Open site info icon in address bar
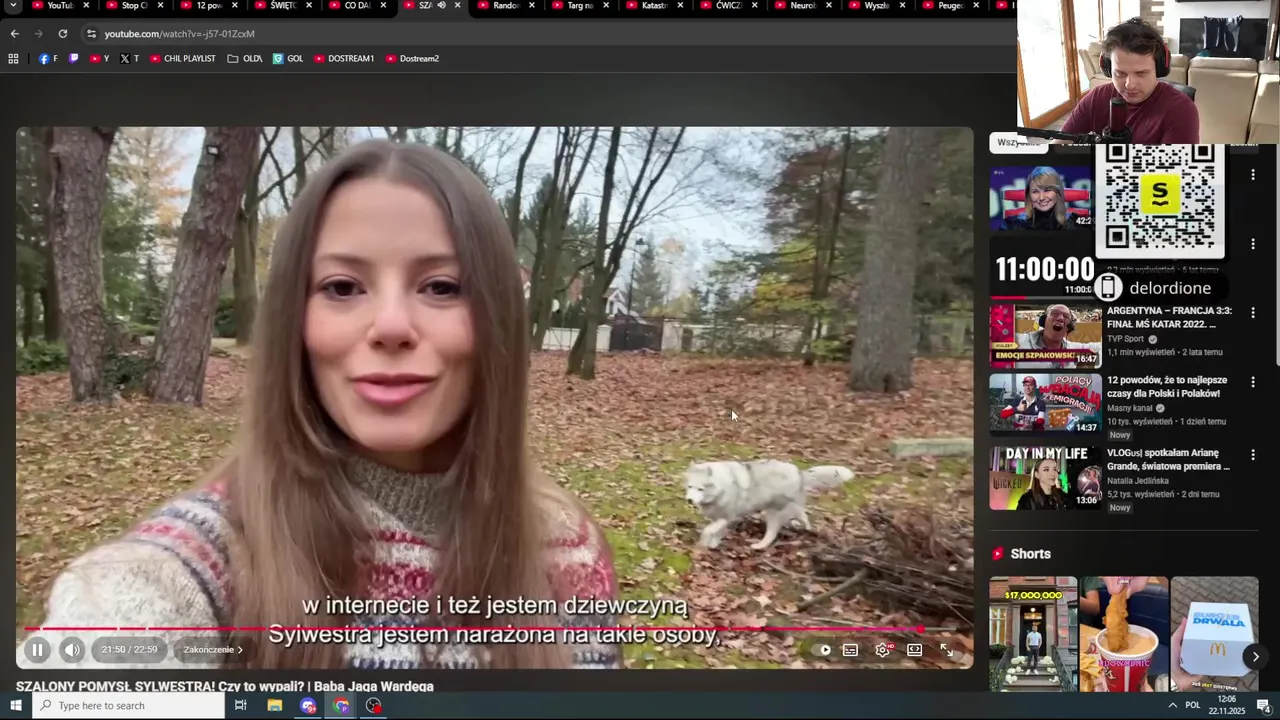1280x720 pixels. 91,34
